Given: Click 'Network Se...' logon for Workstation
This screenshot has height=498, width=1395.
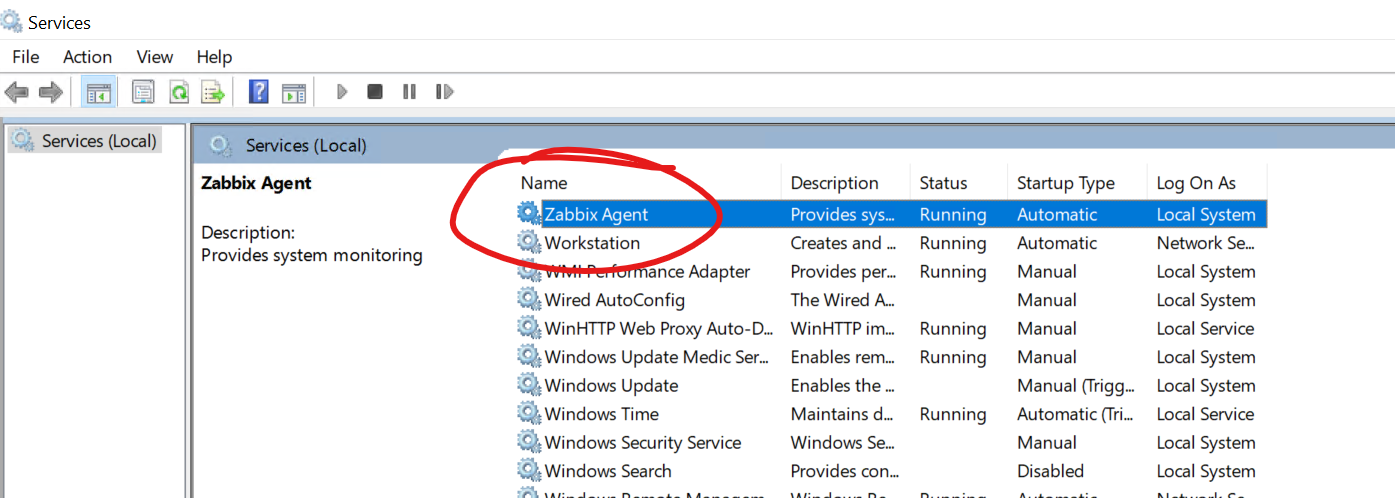Looking at the screenshot, I should (1206, 243).
